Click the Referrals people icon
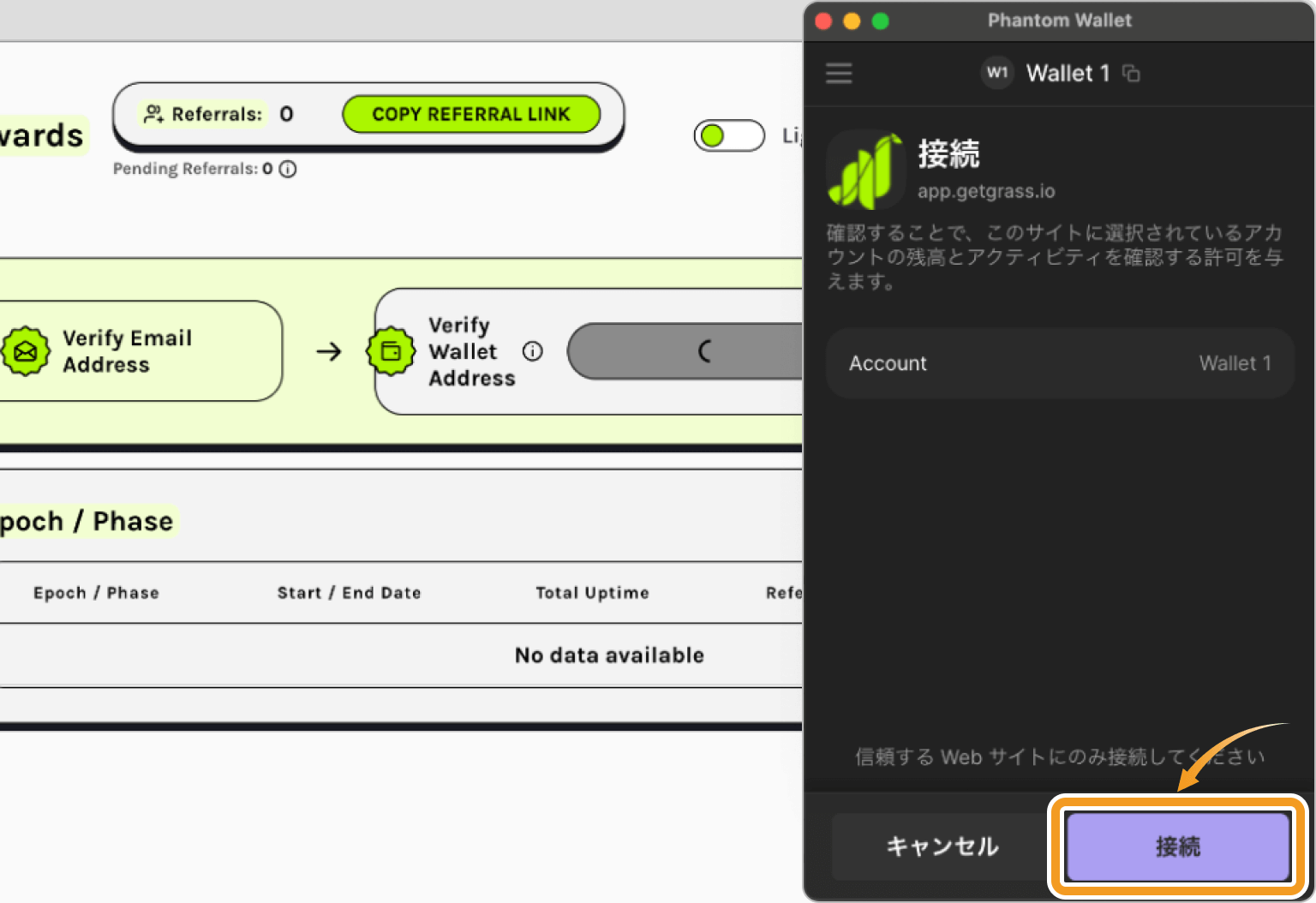Screen dimensions: 1316x903 153,114
